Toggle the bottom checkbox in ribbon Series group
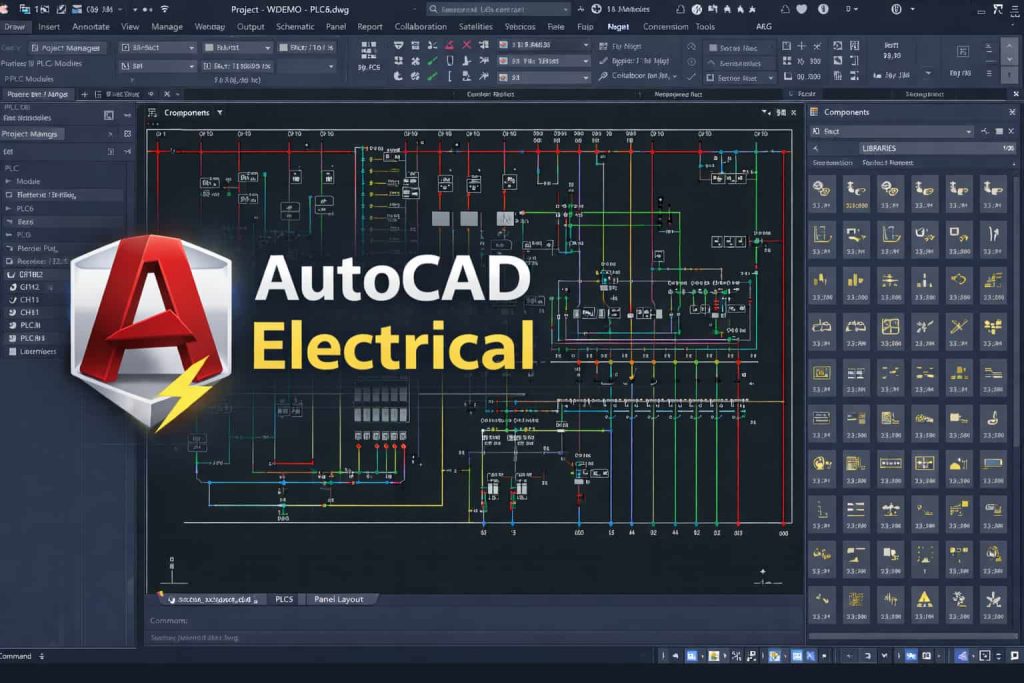The height and width of the screenshot is (683, 1024). point(711,78)
